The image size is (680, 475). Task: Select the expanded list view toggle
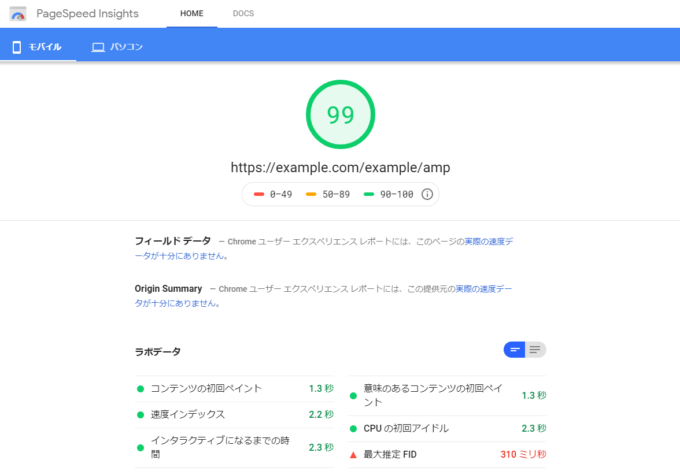536,350
